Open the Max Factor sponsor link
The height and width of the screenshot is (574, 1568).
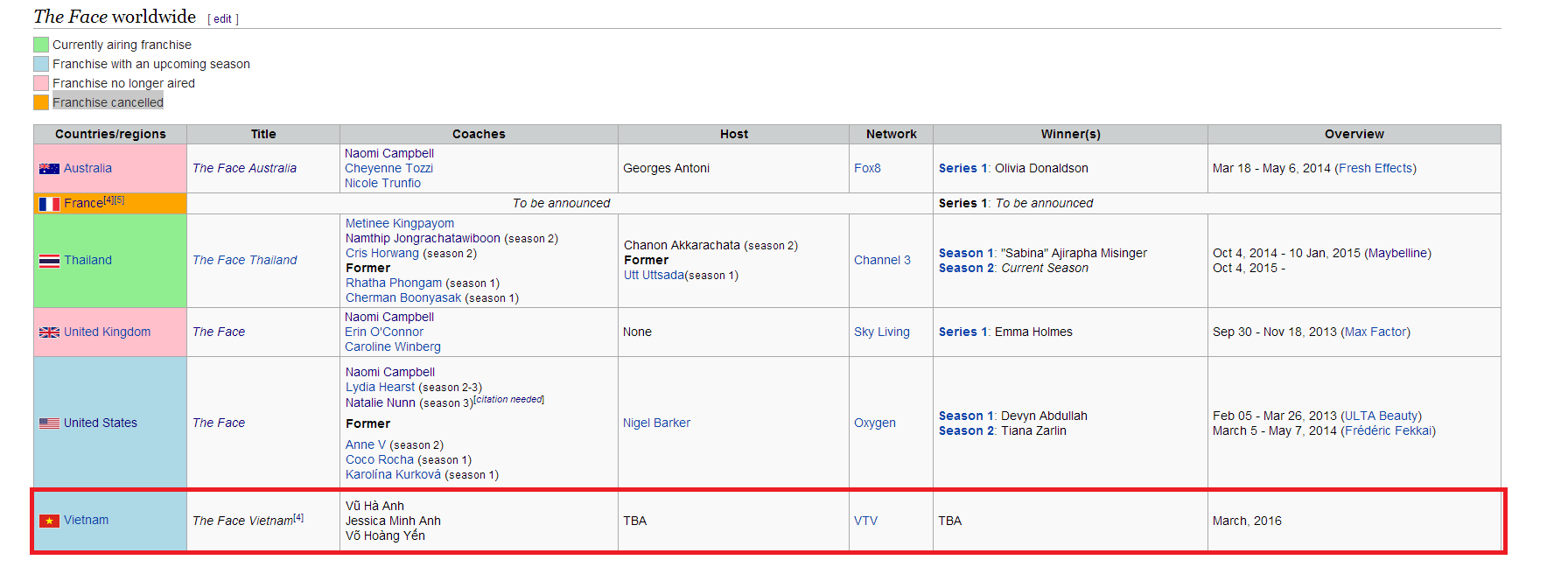coord(1375,332)
